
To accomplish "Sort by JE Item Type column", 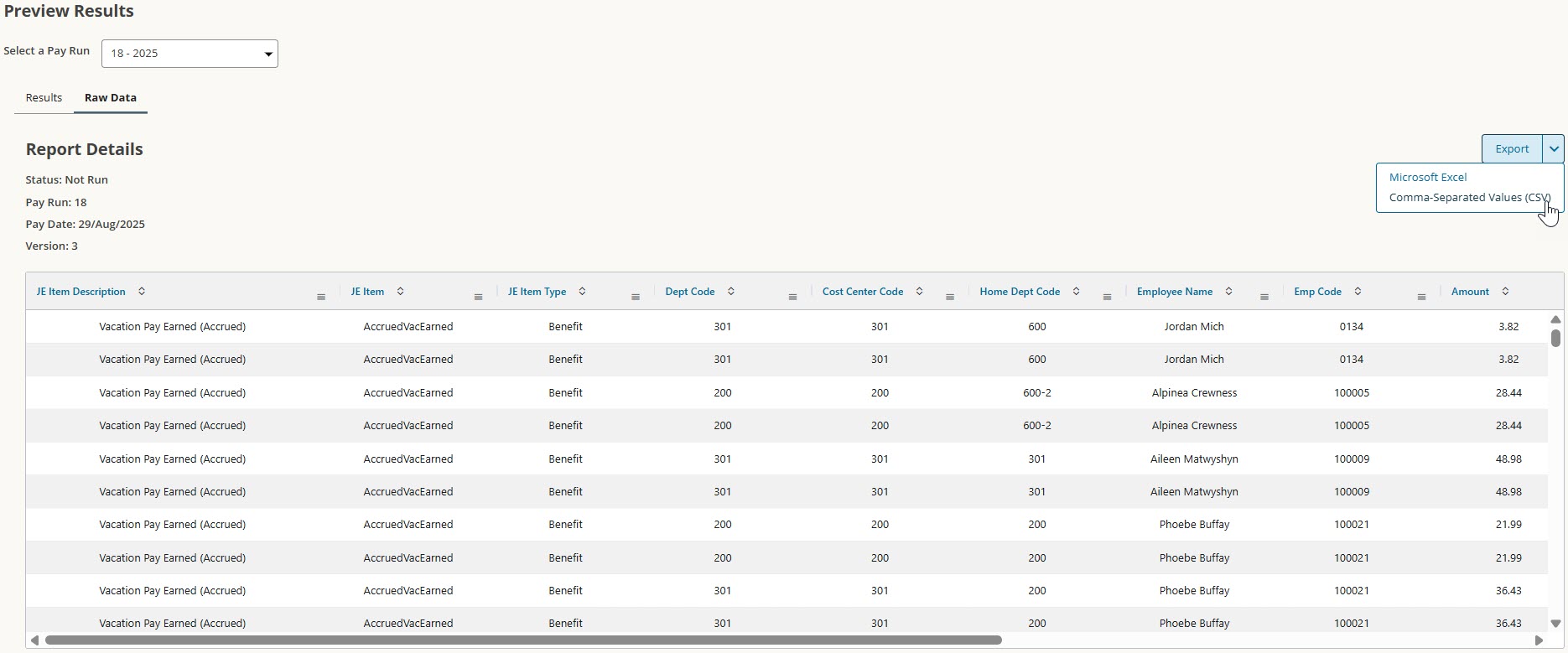I will pyautogui.click(x=582, y=292).
